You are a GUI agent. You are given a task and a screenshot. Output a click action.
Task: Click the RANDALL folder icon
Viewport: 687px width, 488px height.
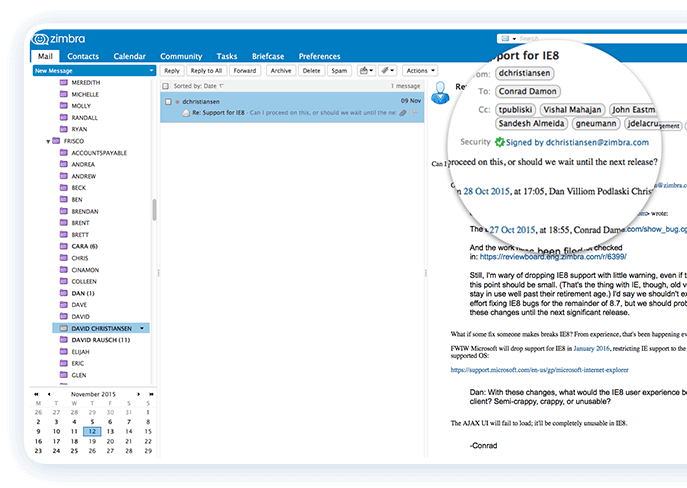pyautogui.click(x=64, y=117)
